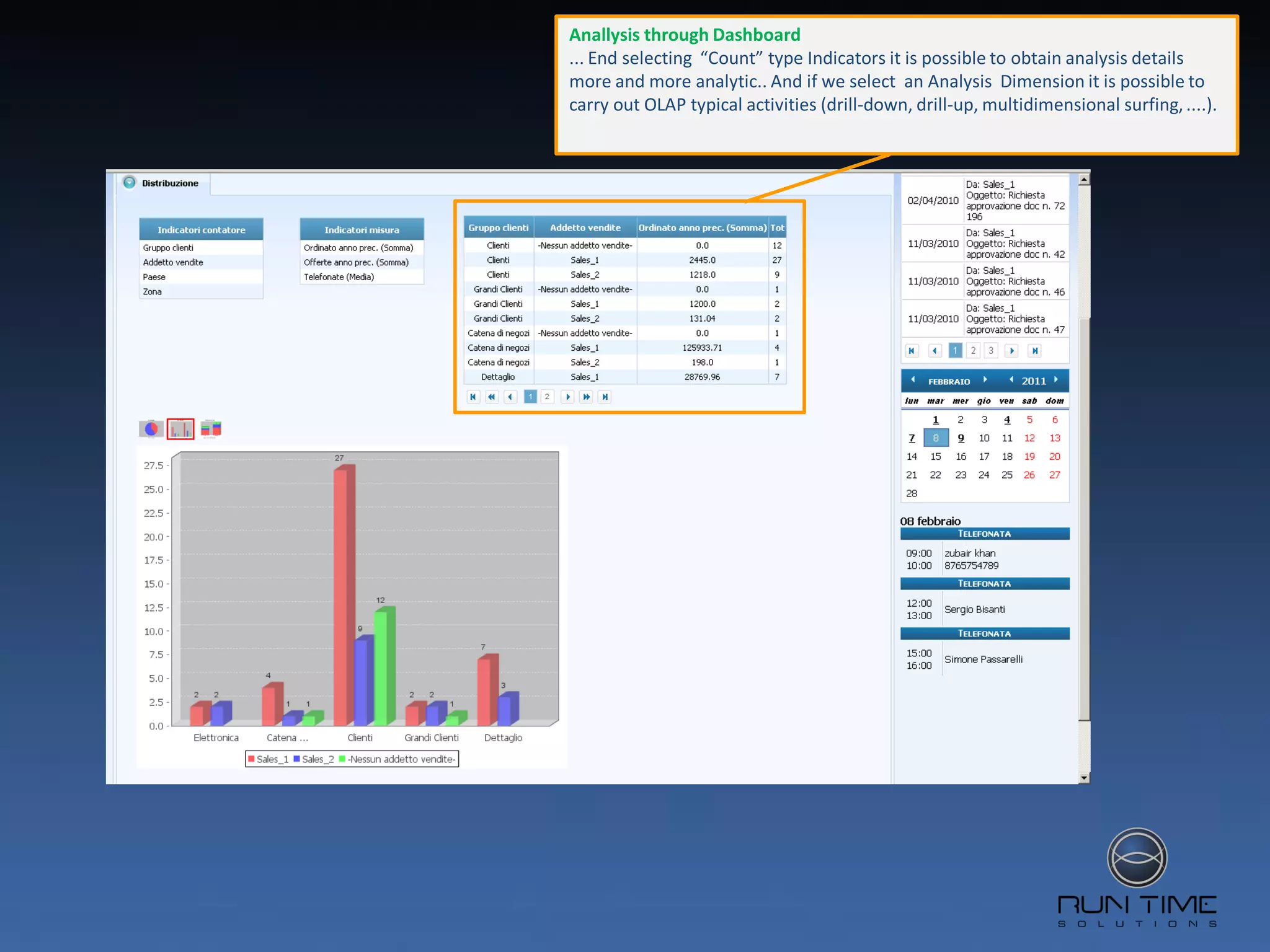
Task: Click -Nessun addetto vendite- legend entry
Action: 397,759
